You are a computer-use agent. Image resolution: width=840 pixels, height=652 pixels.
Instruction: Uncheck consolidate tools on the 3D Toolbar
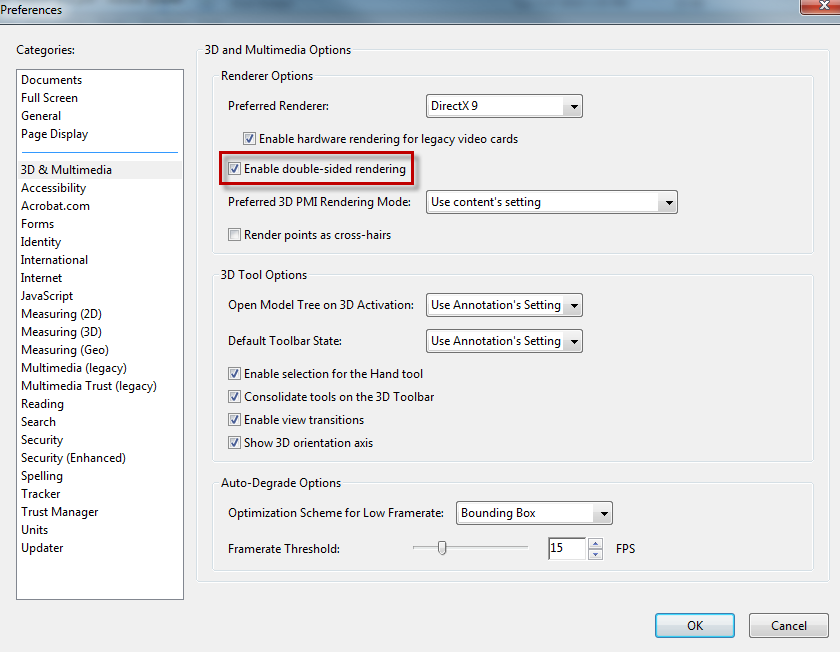pos(234,396)
